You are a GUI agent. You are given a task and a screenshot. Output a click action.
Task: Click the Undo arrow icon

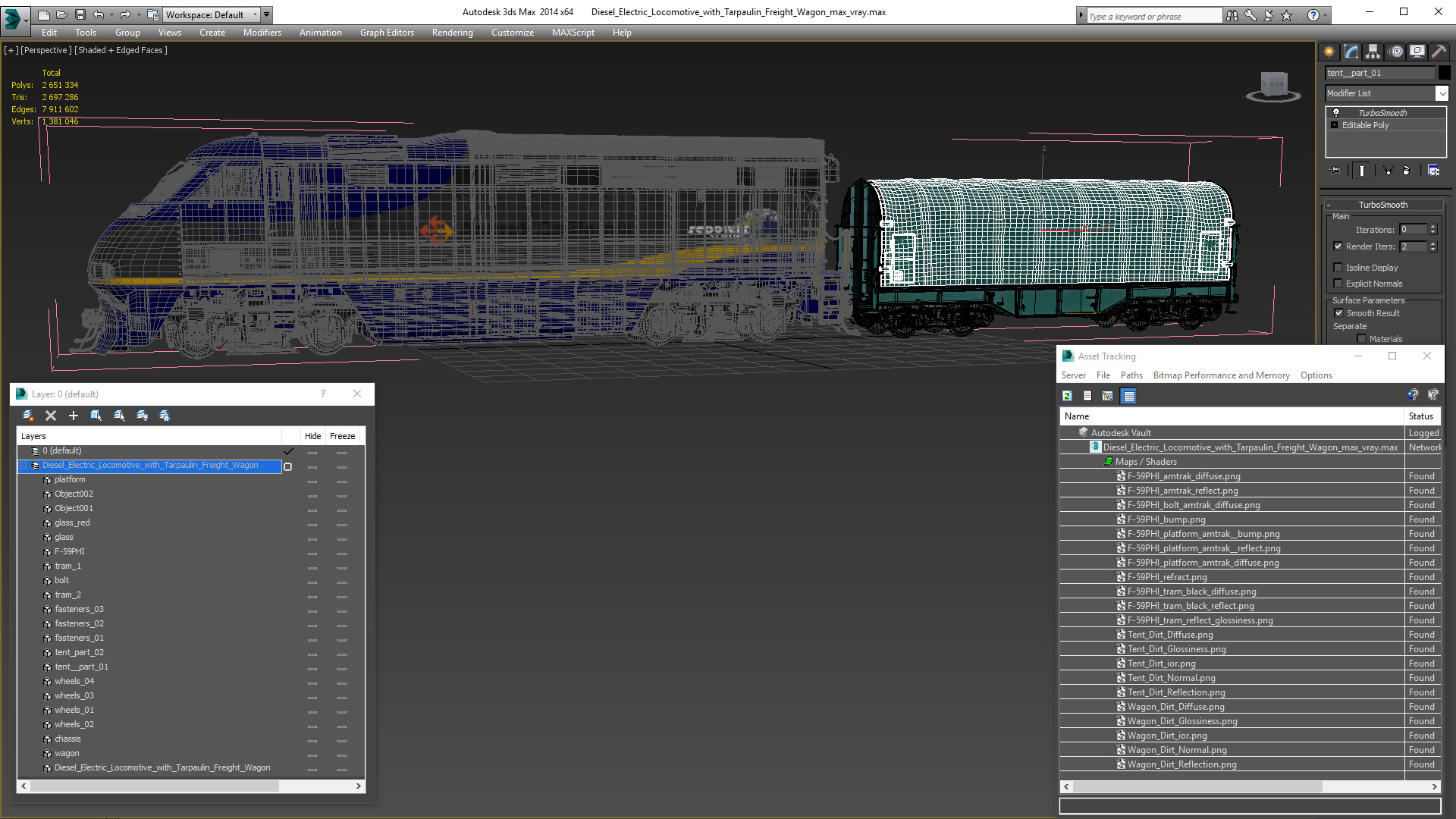(98, 14)
